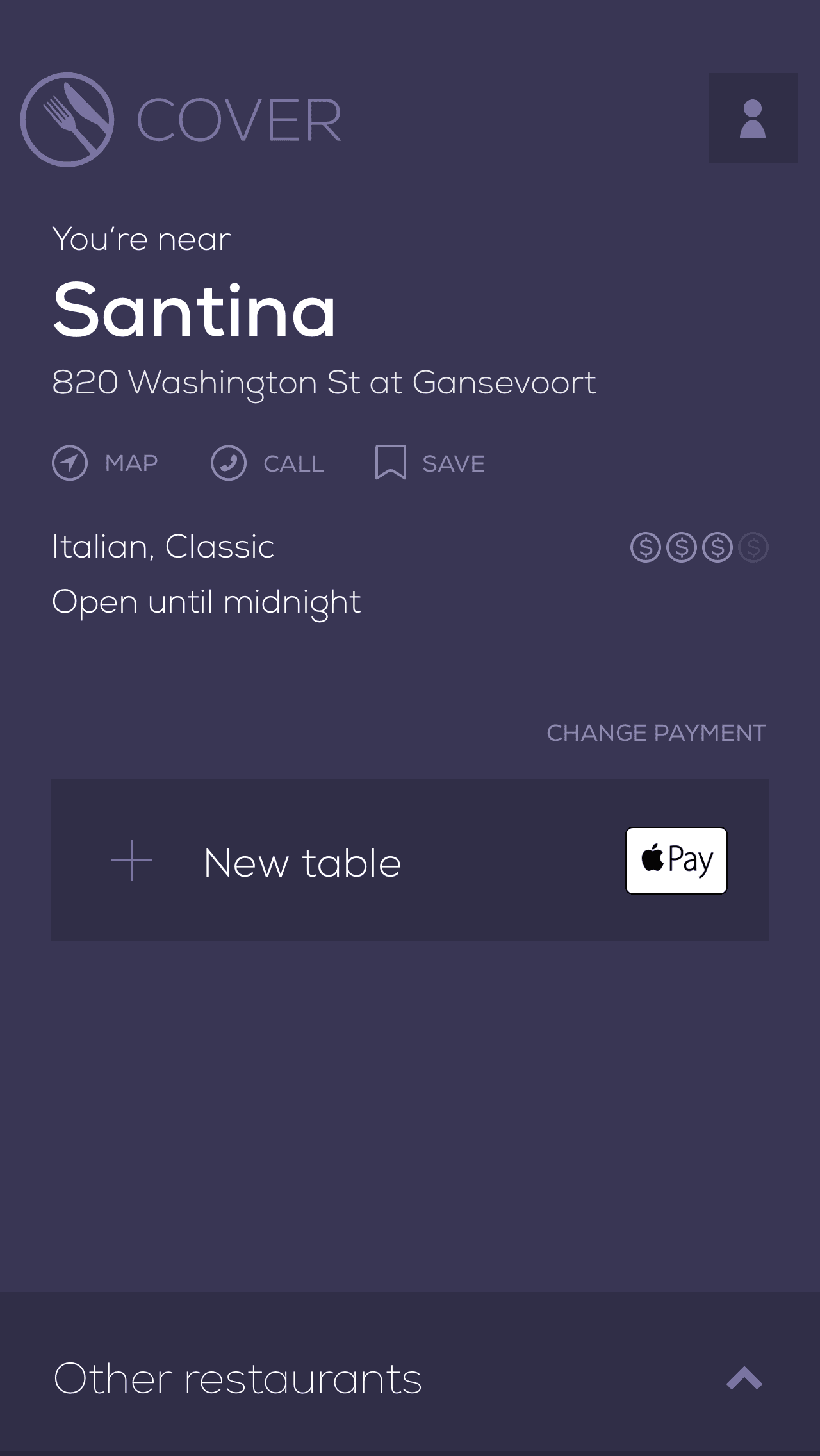This screenshot has height=1456, width=820.
Task: Open the user profile icon
Action: click(x=753, y=118)
